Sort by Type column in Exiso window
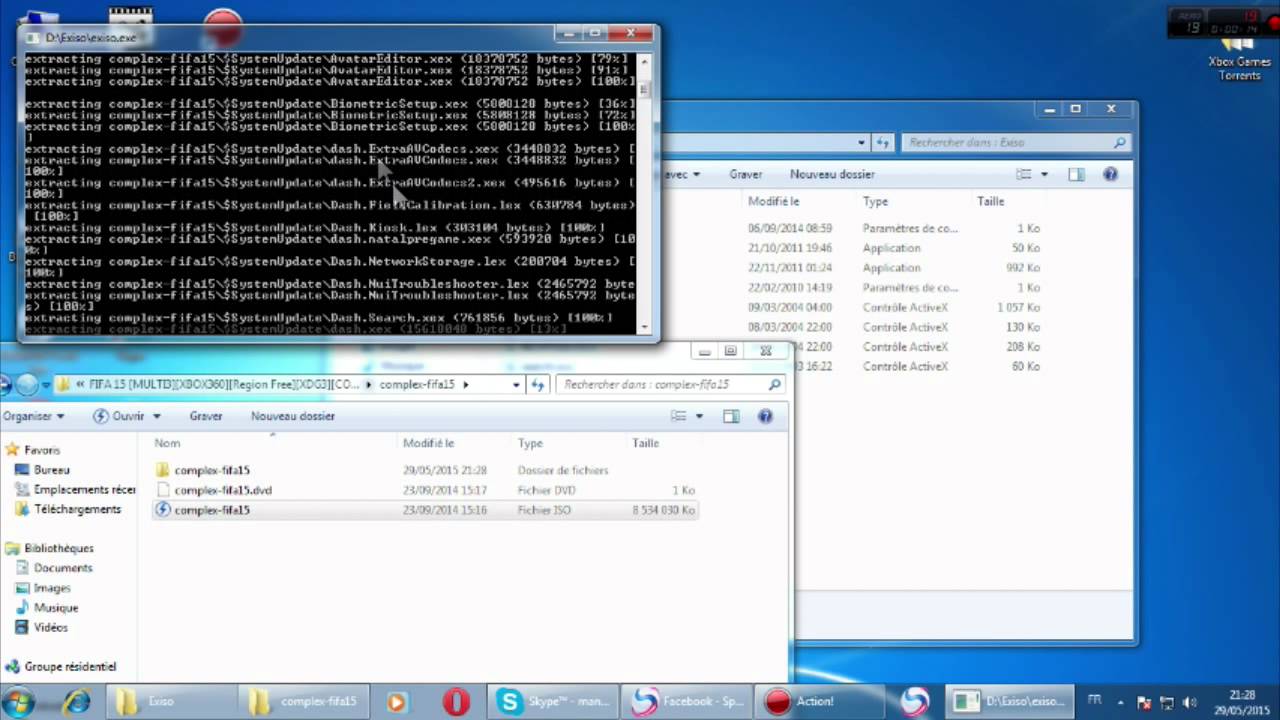The width and height of the screenshot is (1280, 720). coord(875,202)
